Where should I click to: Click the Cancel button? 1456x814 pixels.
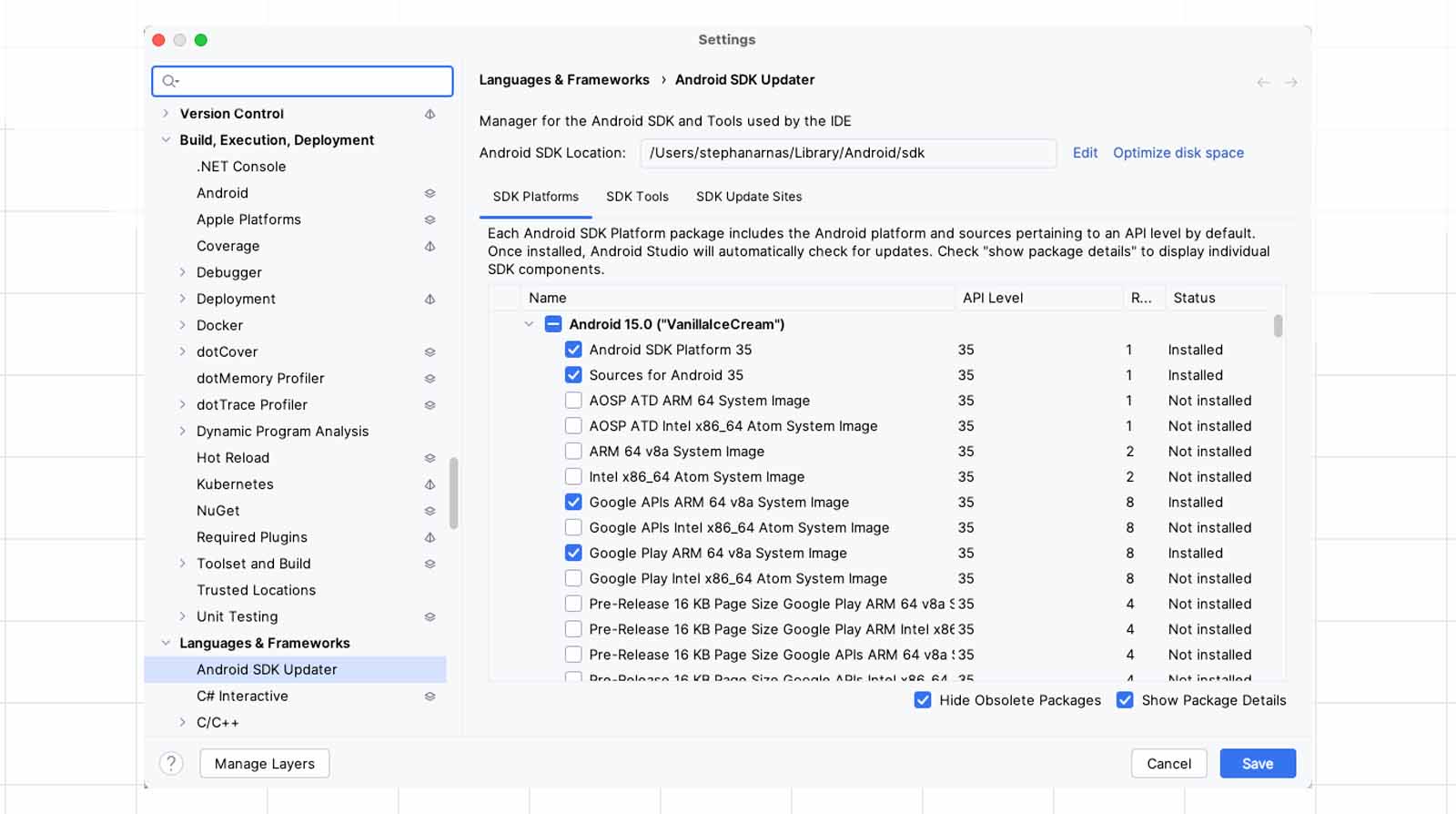[1168, 763]
